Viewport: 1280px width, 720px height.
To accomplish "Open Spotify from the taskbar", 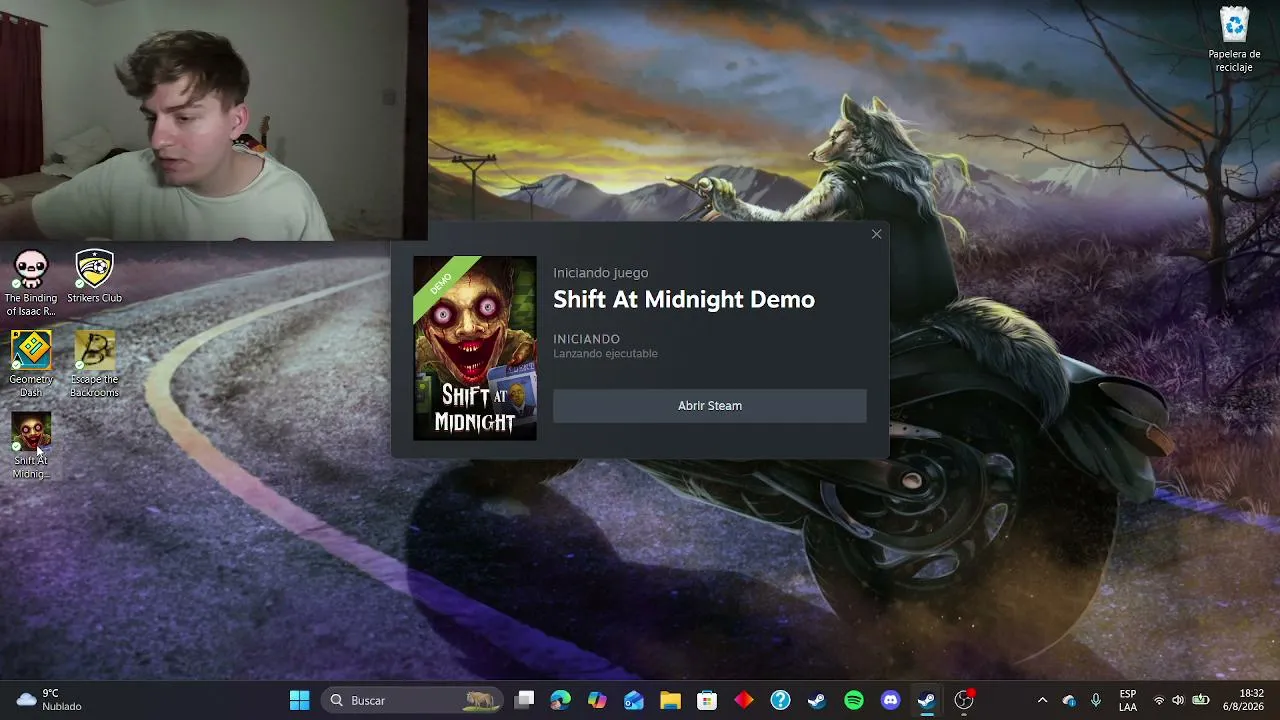I will point(854,700).
